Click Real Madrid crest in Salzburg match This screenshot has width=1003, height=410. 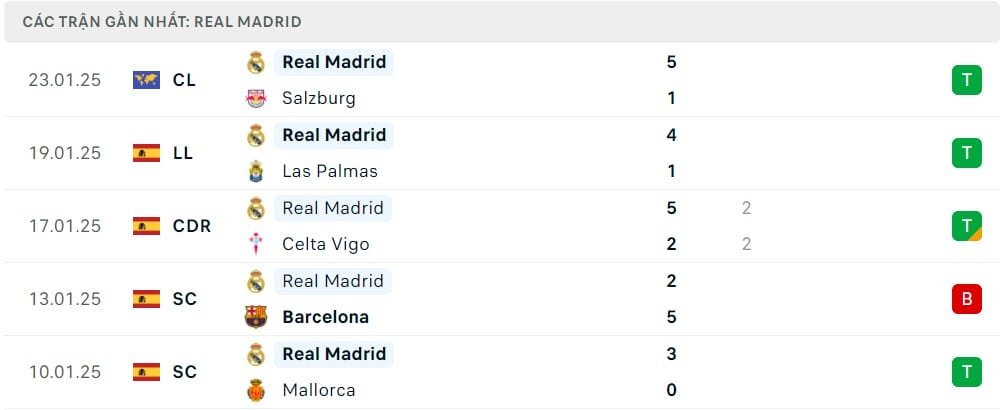click(x=256, y=62)
